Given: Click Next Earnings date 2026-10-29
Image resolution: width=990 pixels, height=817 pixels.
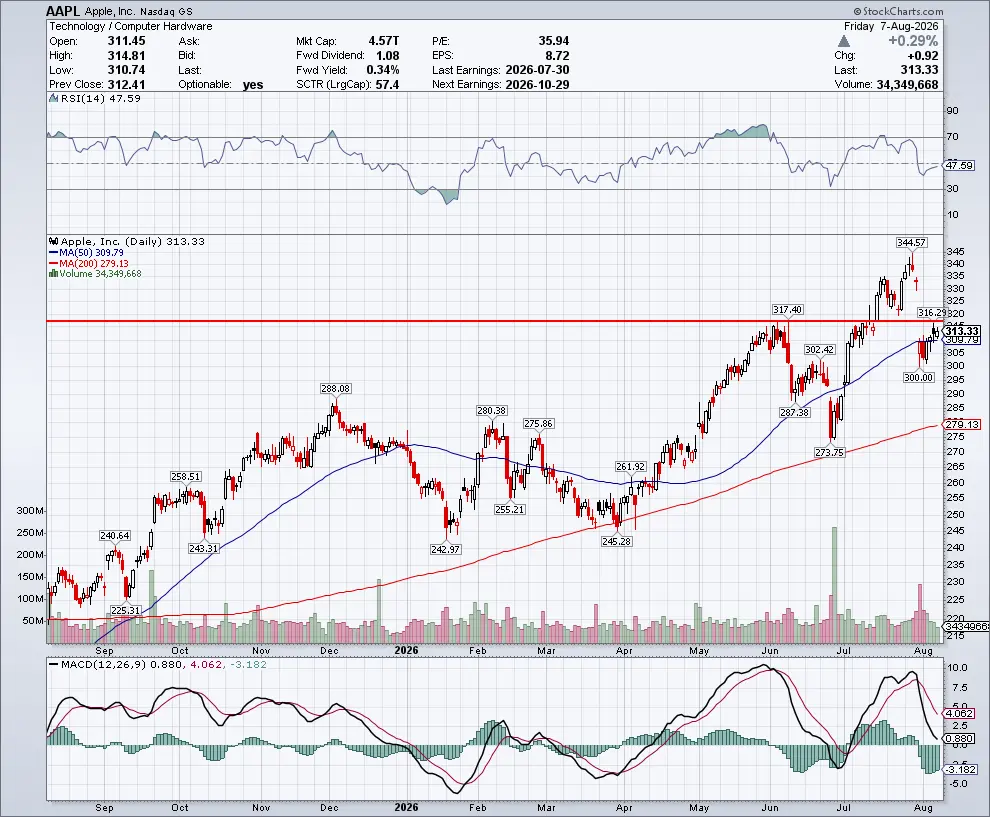Looking at the screenshot, I should [x=537, y=85].
